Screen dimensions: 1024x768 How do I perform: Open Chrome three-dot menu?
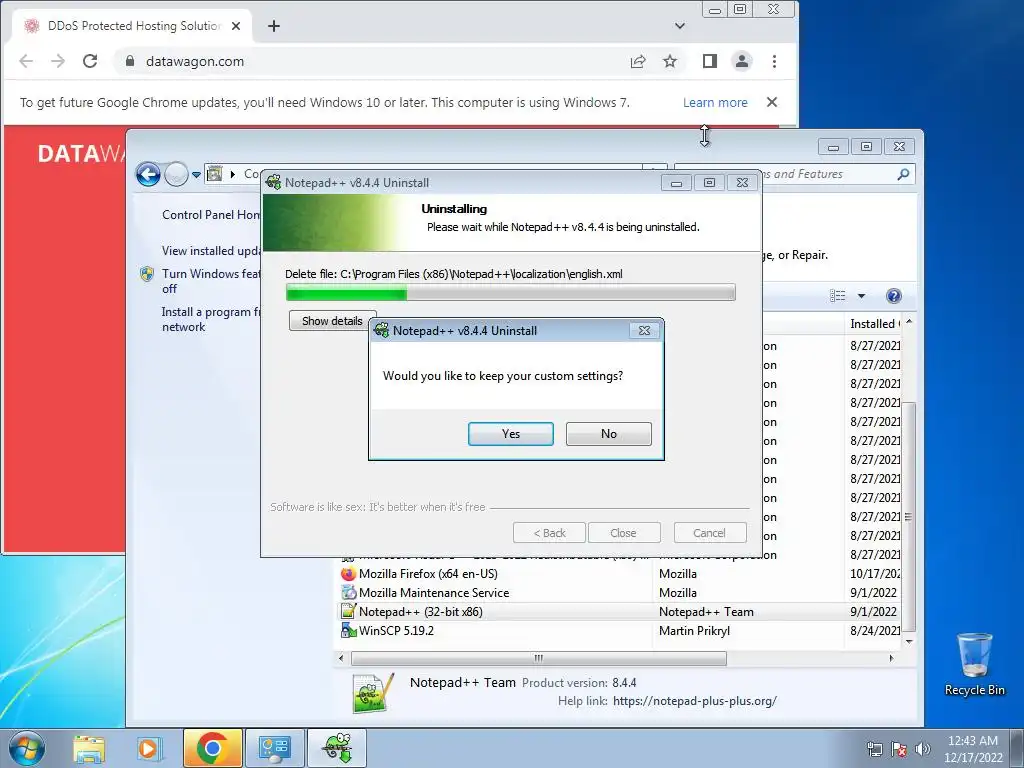click(775, 61)
